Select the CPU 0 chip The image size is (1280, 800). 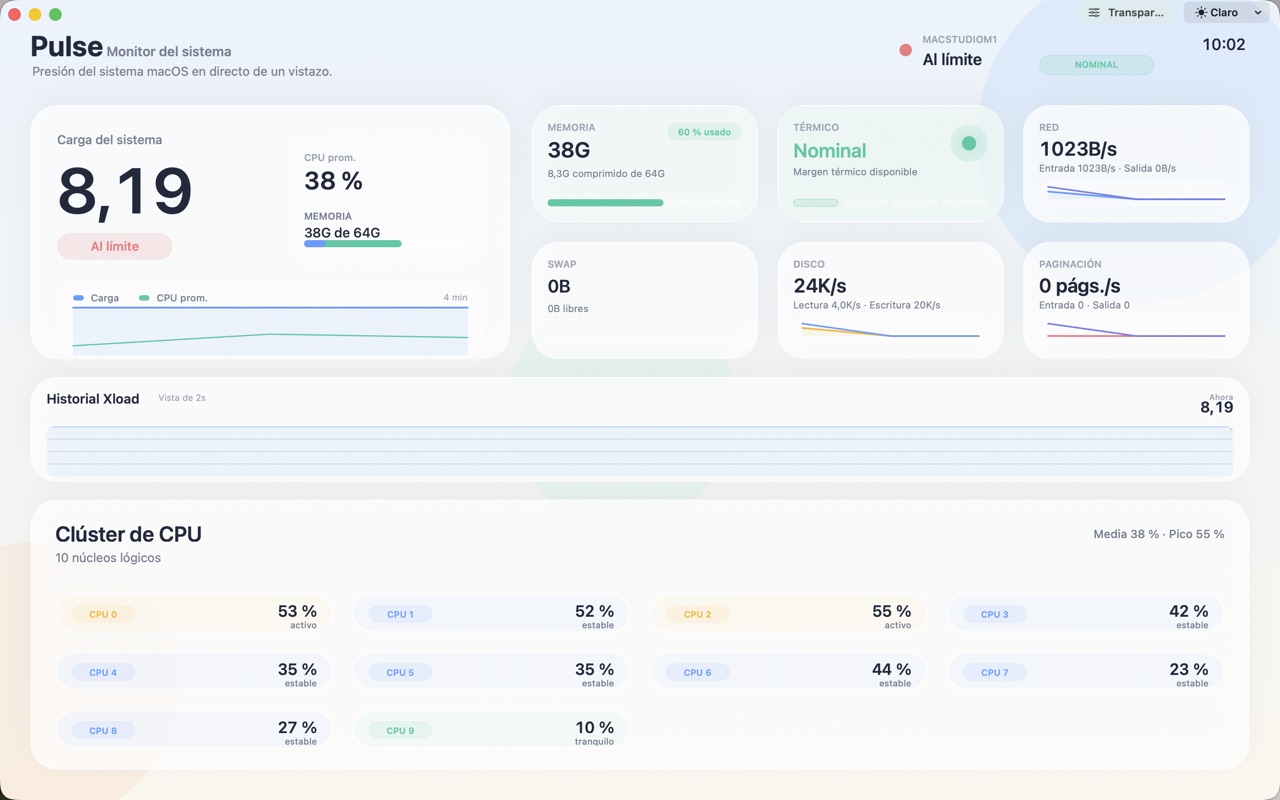tap(102, 614)
